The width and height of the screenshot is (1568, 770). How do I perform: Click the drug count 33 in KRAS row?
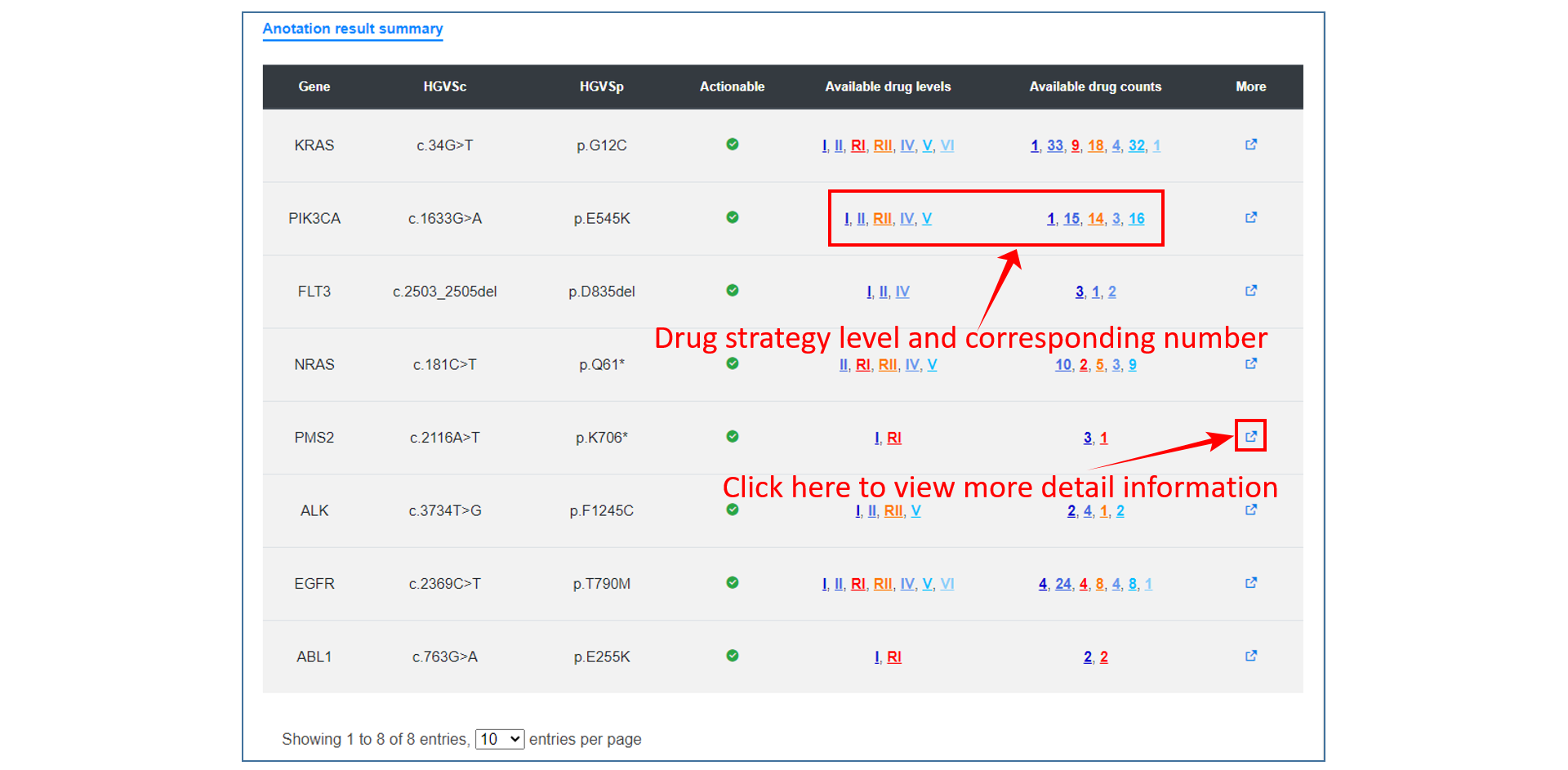pos(1055,145)
